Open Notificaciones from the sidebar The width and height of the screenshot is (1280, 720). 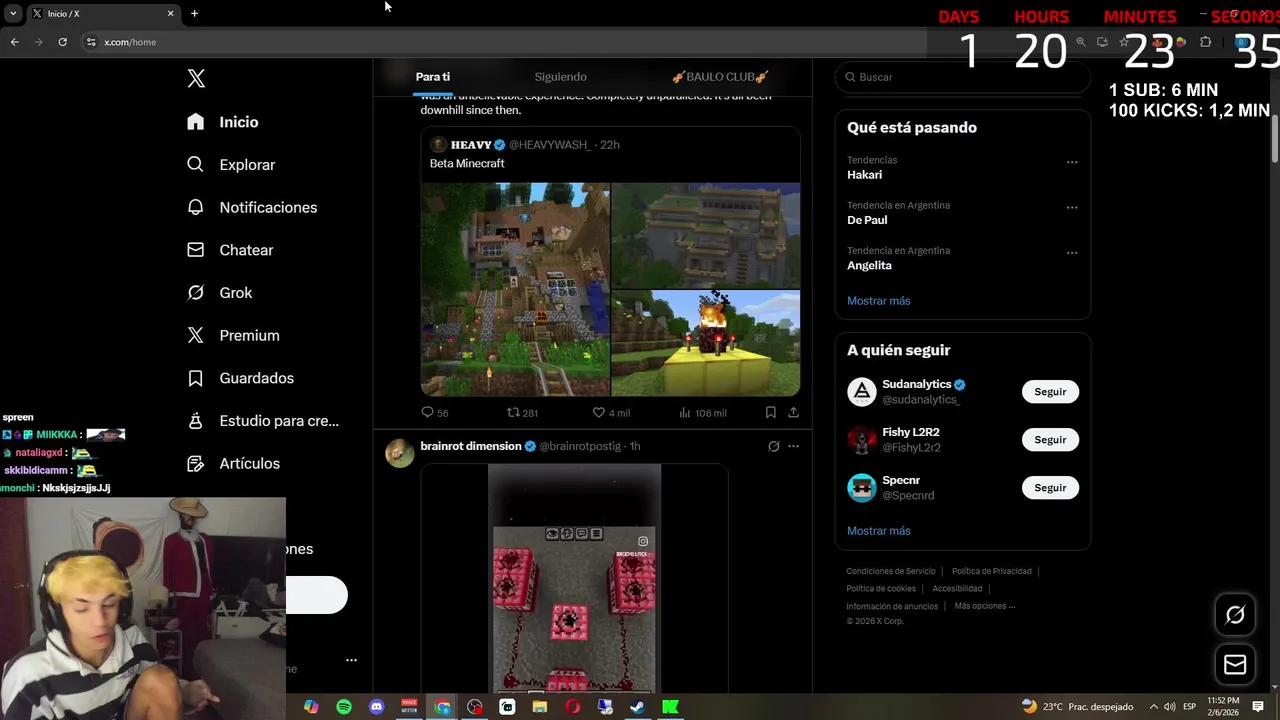(252, 207)
